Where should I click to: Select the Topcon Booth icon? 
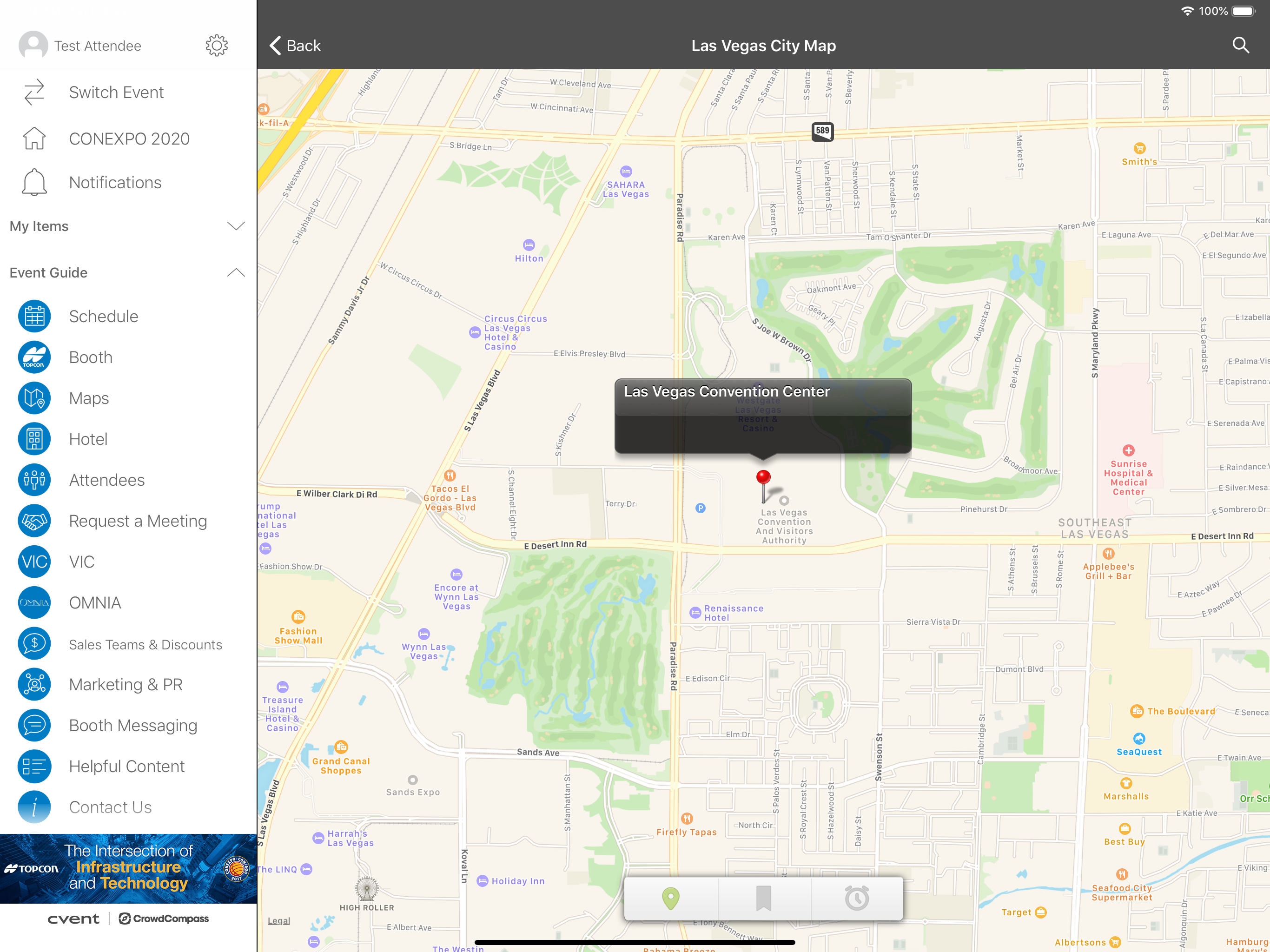click(x=34, y=357)
